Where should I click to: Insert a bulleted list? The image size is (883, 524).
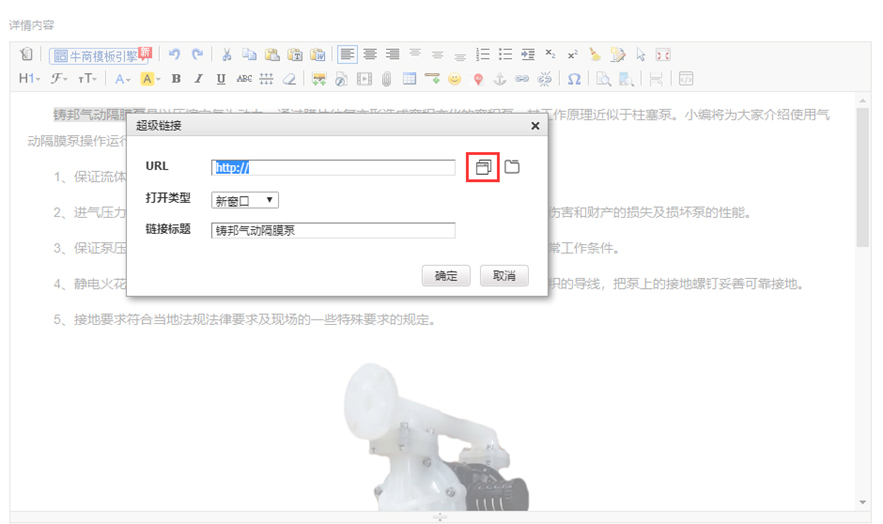coord(505,55)
